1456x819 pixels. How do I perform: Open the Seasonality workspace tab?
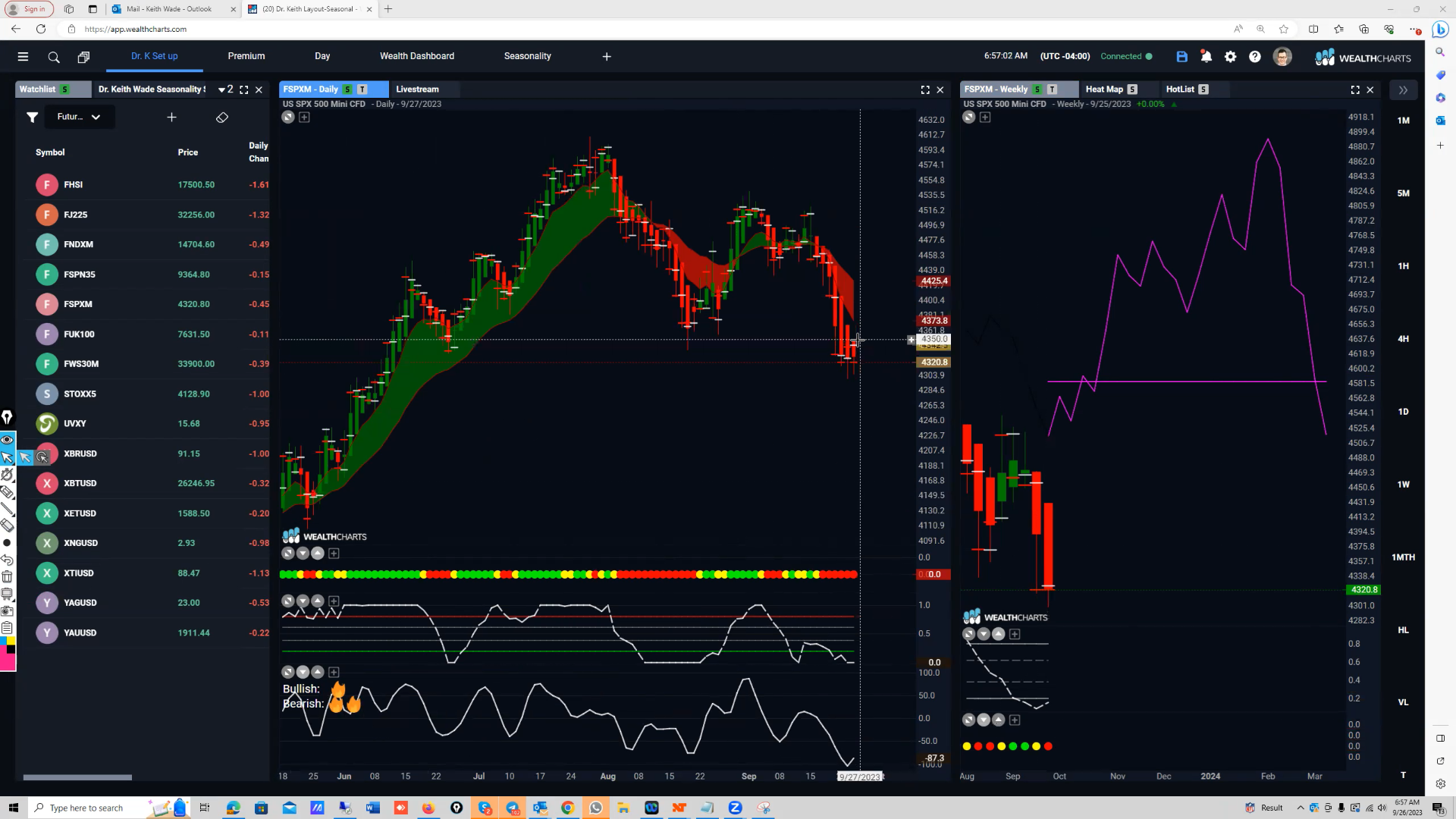point(528,56)
